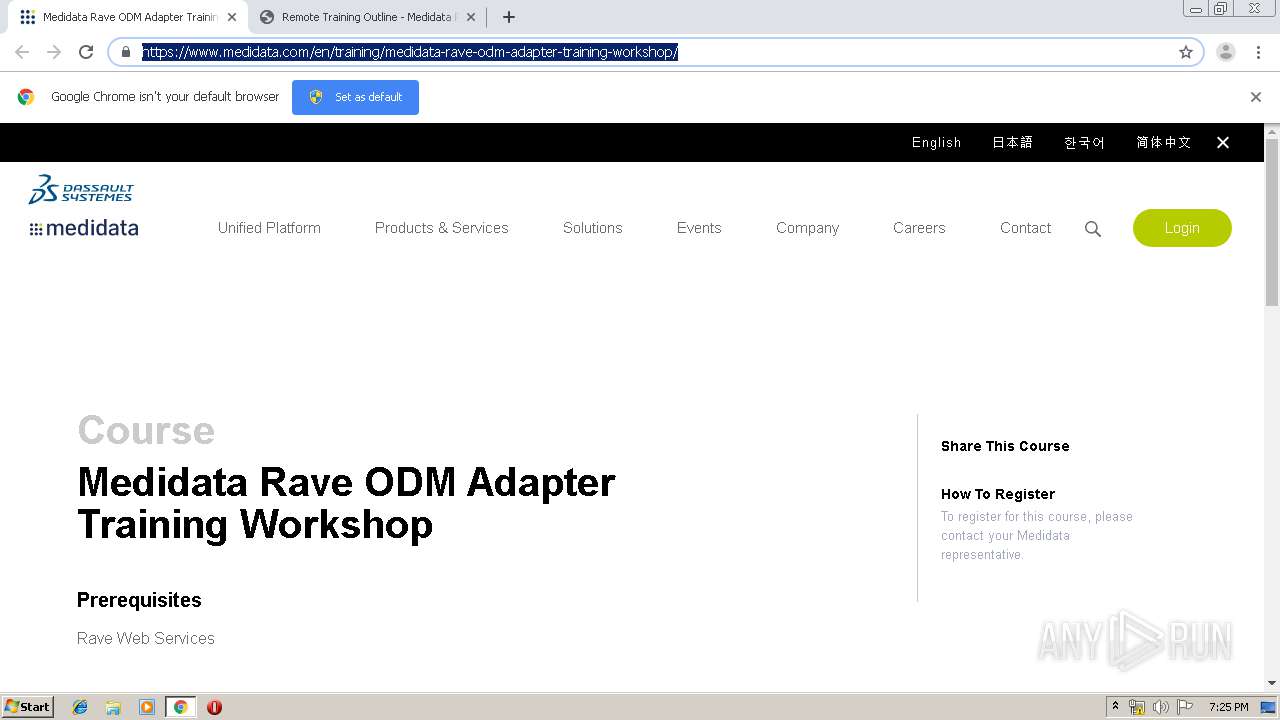Click the Chrome taskbar icon
The height and width of the screenshot is (720, 1280).
point(180,707)
